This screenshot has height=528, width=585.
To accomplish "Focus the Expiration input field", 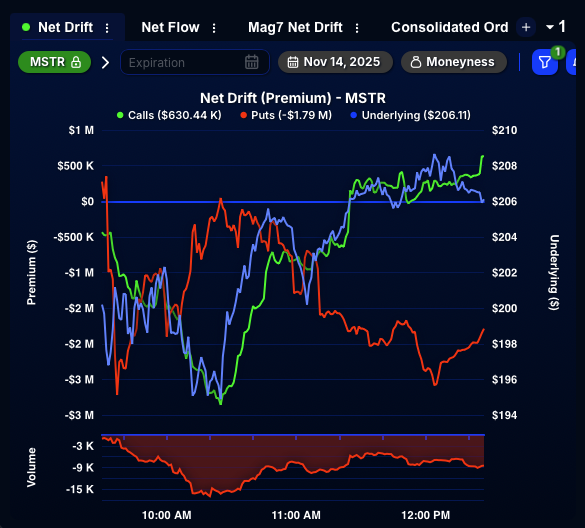I will 195,62.
